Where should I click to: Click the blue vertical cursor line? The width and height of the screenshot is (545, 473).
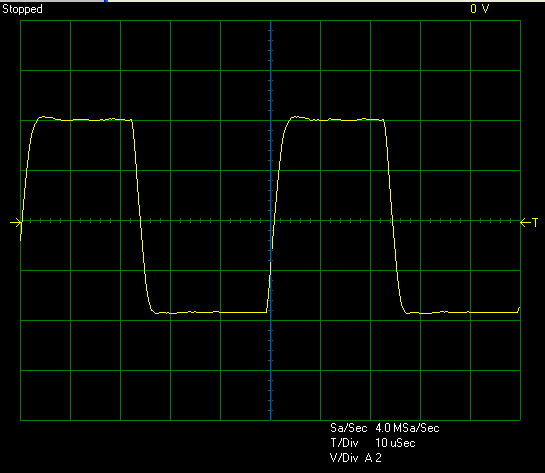[x=271, y=139]
